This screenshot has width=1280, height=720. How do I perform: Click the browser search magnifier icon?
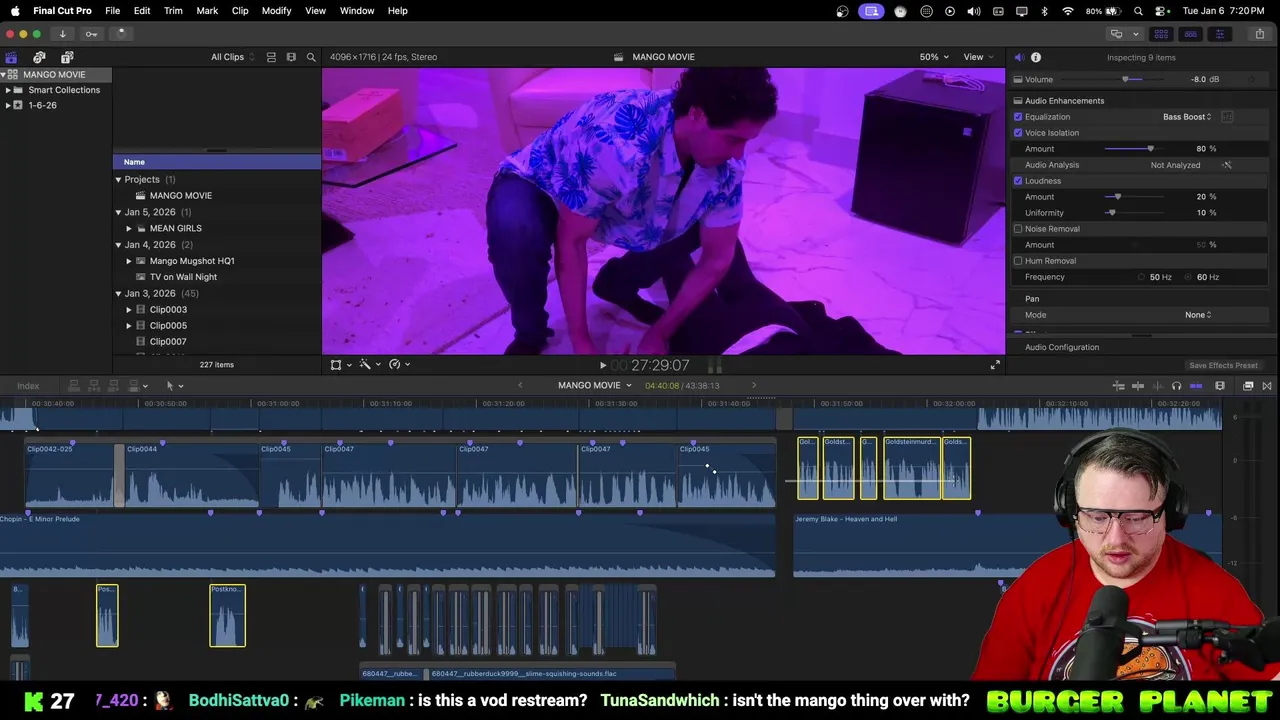[x=311, y=57]
